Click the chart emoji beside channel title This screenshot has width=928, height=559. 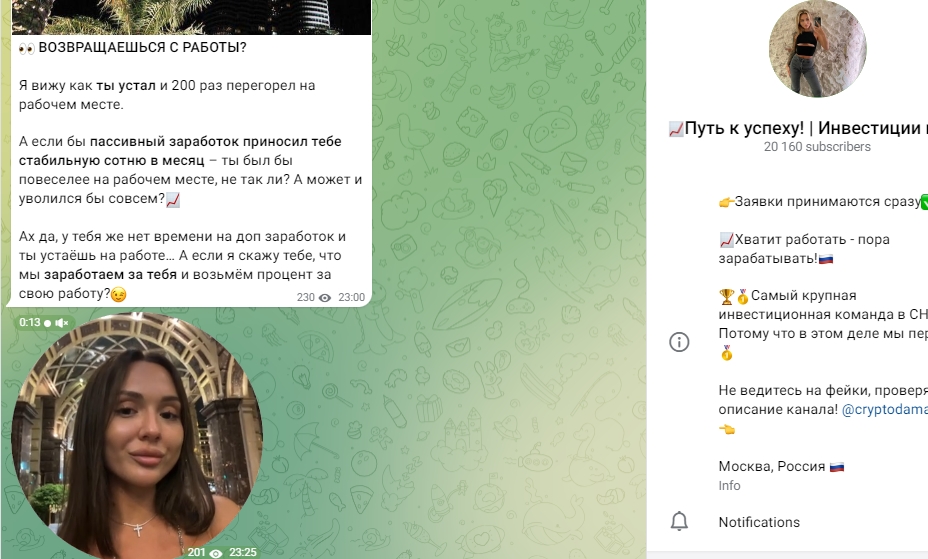(676, 128)
